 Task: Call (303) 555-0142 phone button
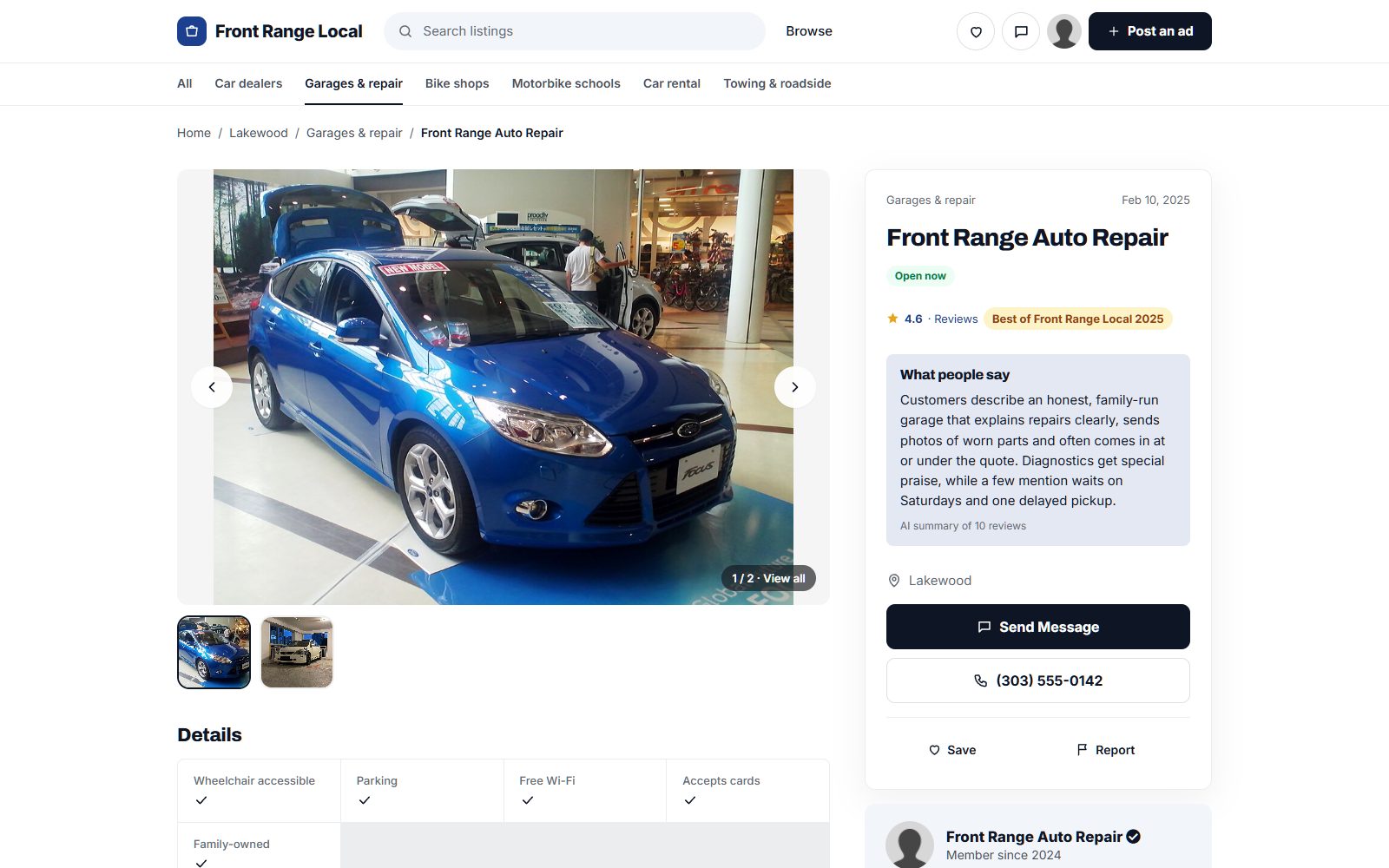click(1038, 681)
